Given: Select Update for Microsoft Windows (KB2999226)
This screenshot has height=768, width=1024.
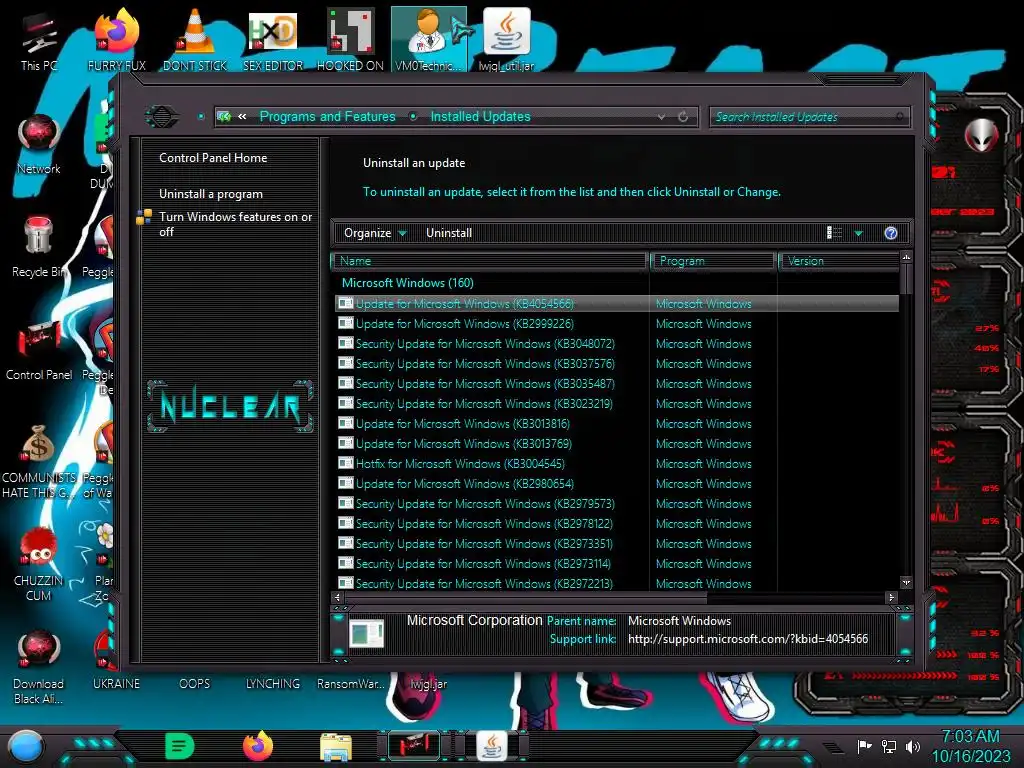Looking at the screenshot, I should coord(617,324).
